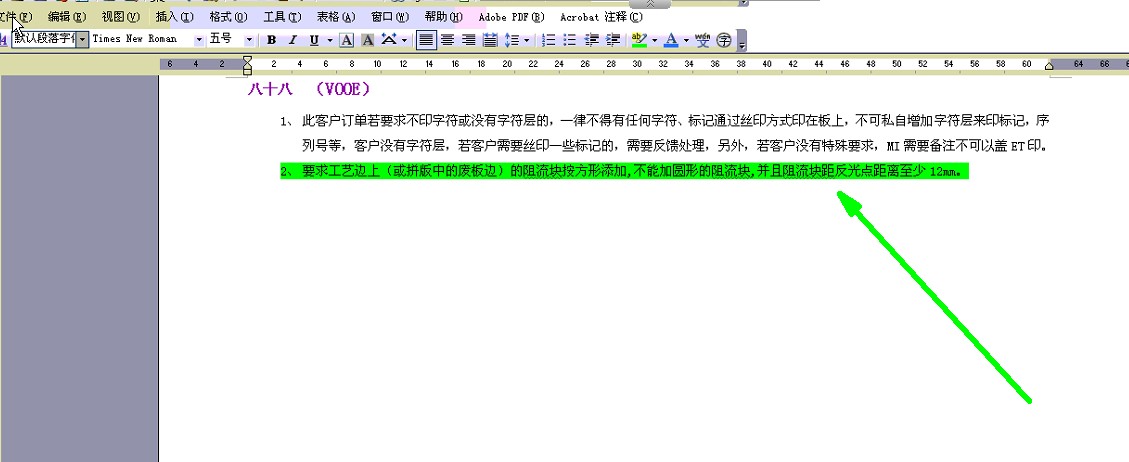The width and height of the screenshot is (1129, 462).
Task: Apply bulleted list formatting
Action: (570, 40)
